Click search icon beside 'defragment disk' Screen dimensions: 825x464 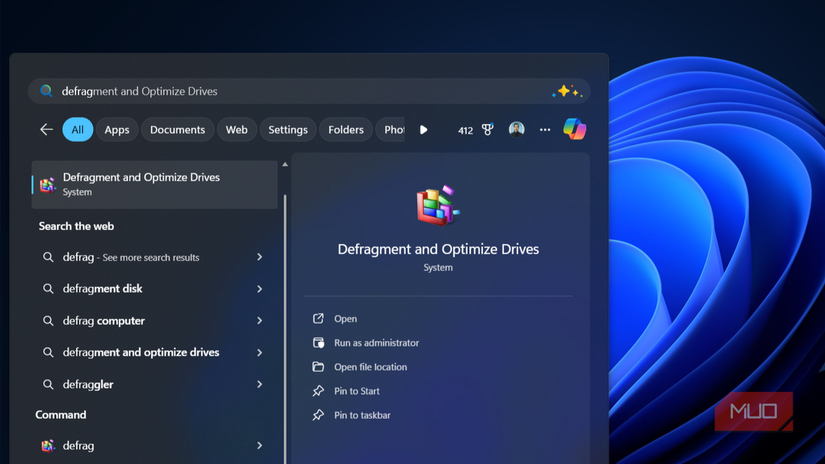48,289
